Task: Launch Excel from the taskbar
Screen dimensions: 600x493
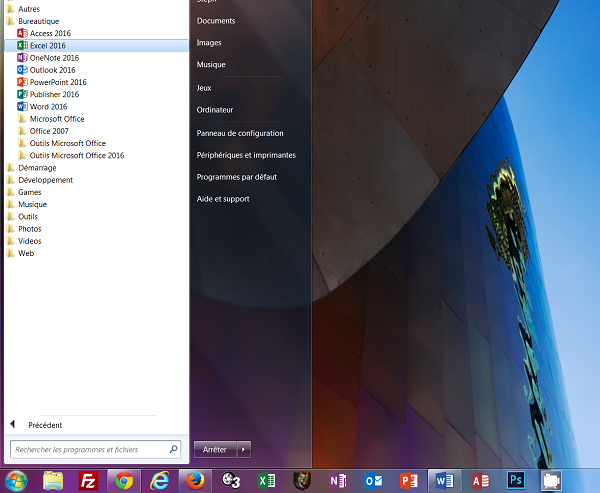Action: pyautogui.click(x=267, y=481)
